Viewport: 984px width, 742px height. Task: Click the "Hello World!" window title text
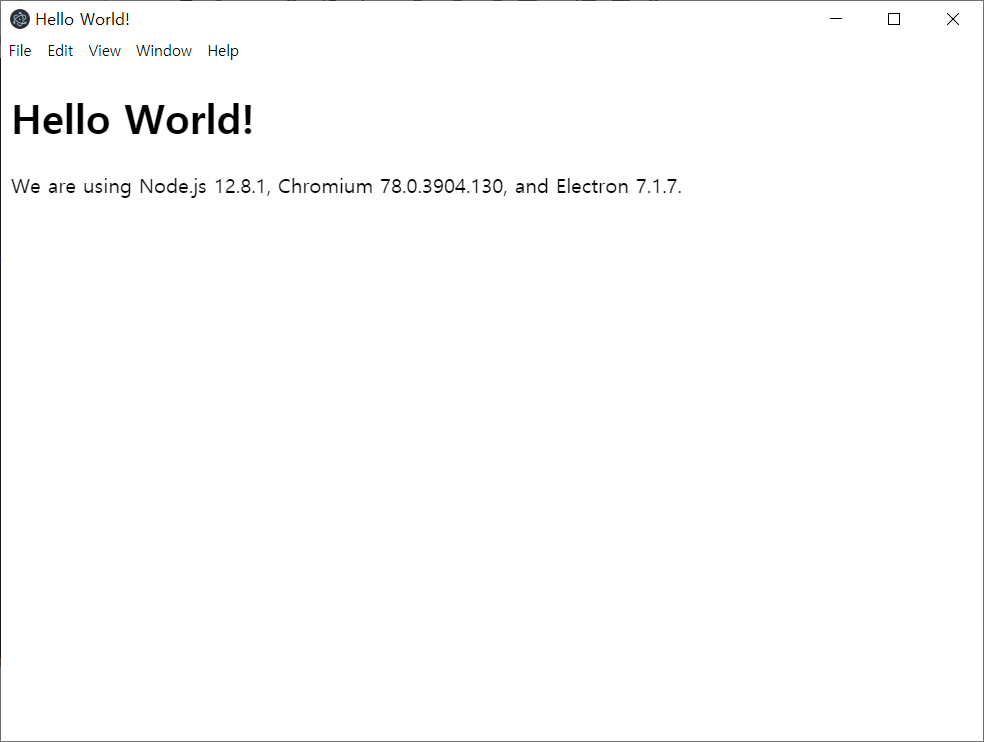pyautogui.click(x=83, y=19)
